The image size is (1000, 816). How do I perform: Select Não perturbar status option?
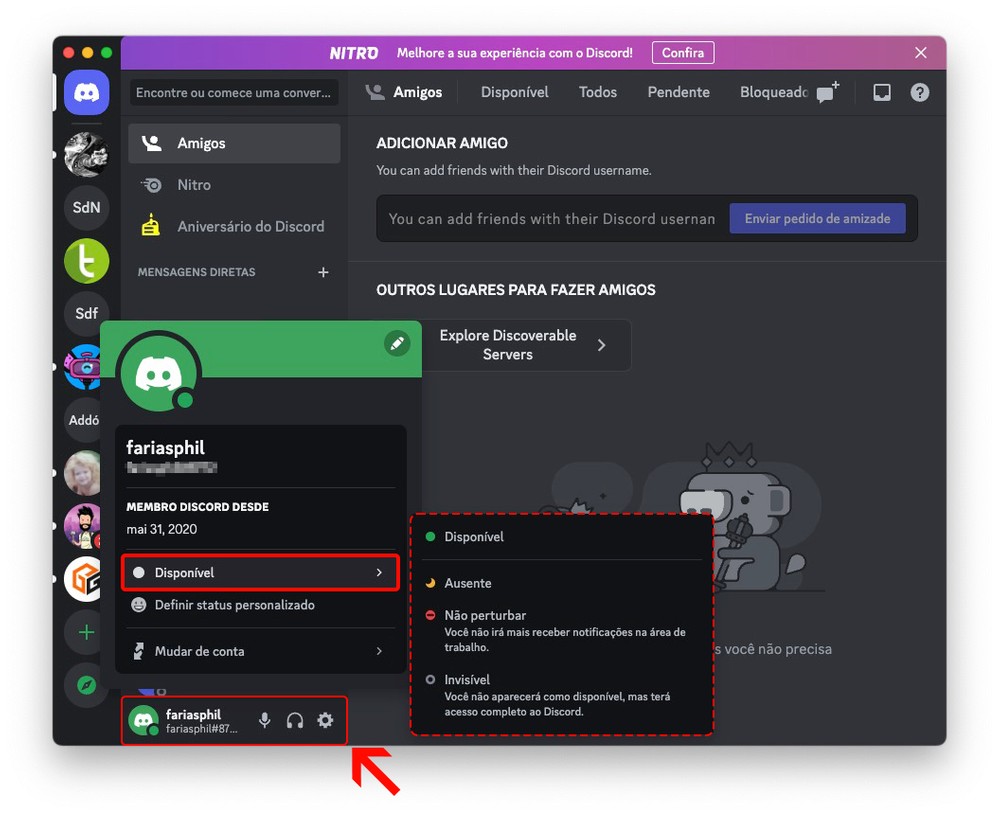point(484,616)
